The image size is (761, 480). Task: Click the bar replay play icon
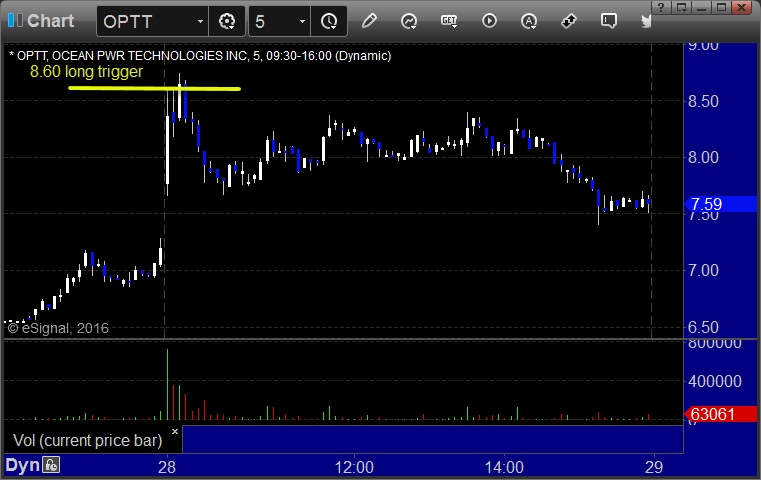[489, 21]
